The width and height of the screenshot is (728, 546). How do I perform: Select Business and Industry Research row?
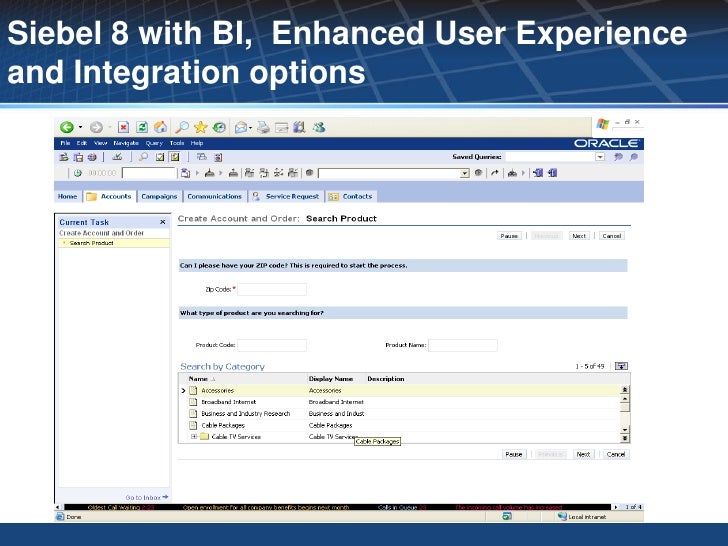pyautogui.click(x=399, y=414)
